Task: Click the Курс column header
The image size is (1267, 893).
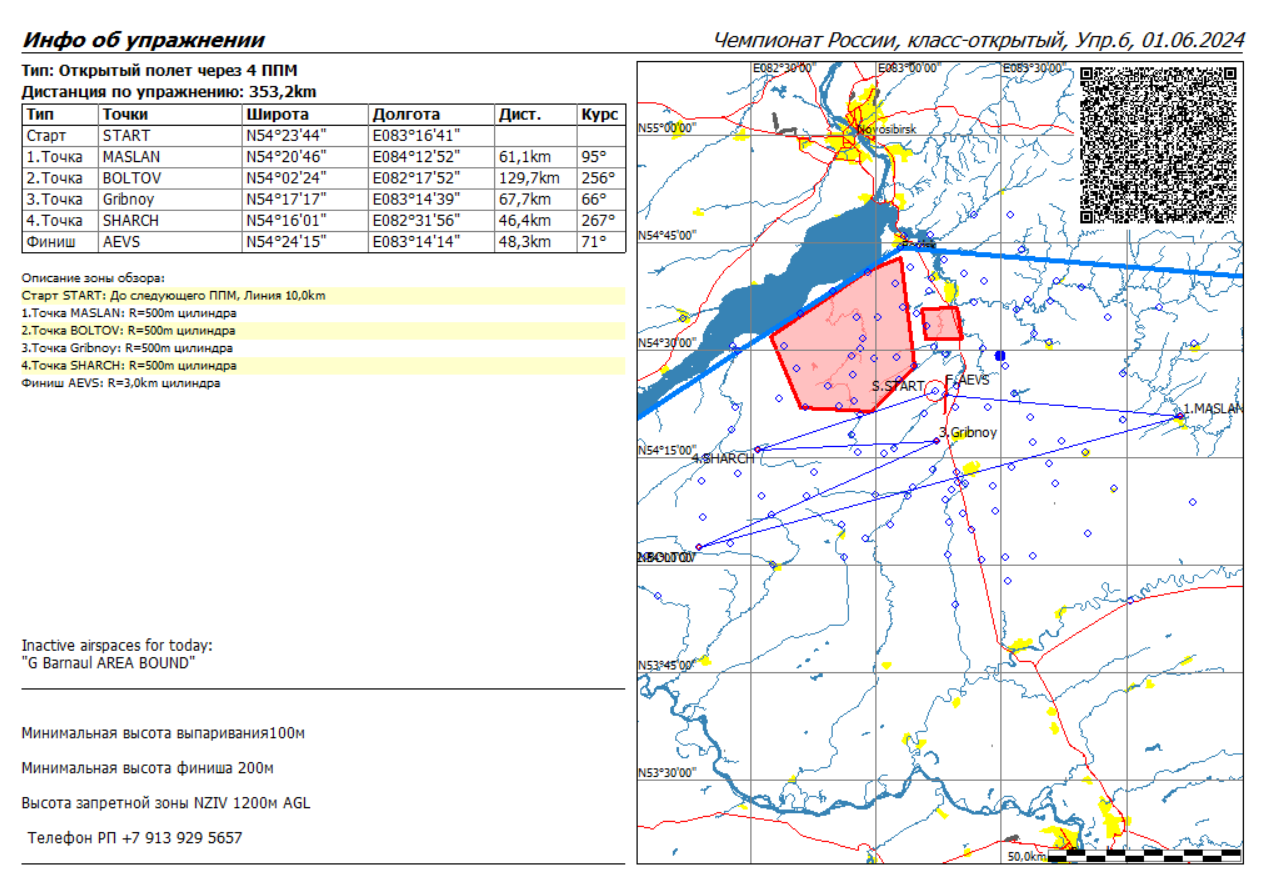Action: (599, 115)
